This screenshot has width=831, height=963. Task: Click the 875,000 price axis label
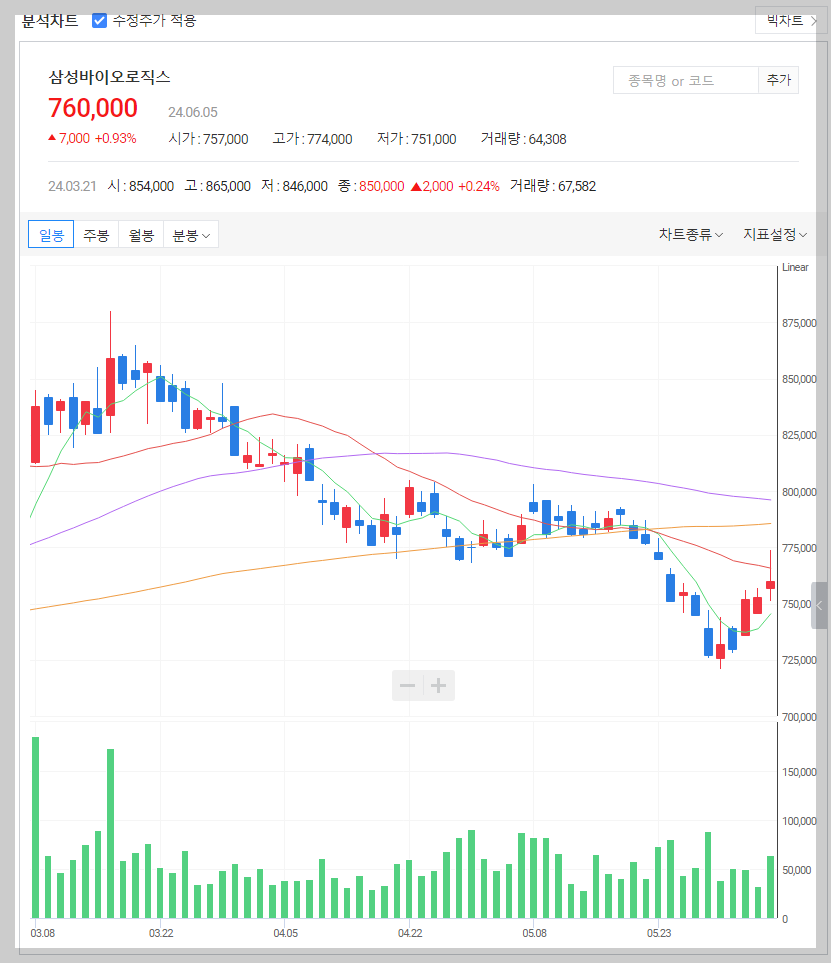[x=799, y=323]
